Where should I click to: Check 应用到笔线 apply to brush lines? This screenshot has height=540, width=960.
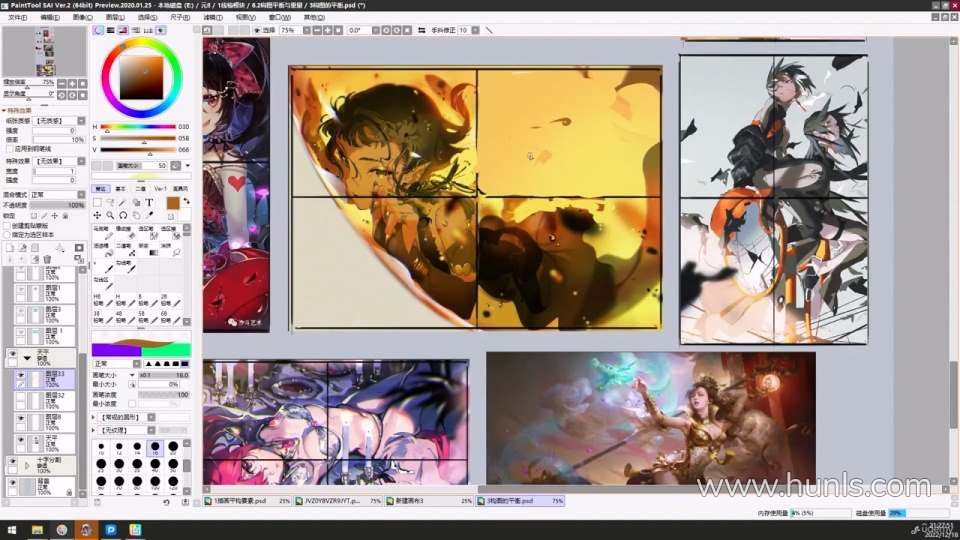click(9, 149)
